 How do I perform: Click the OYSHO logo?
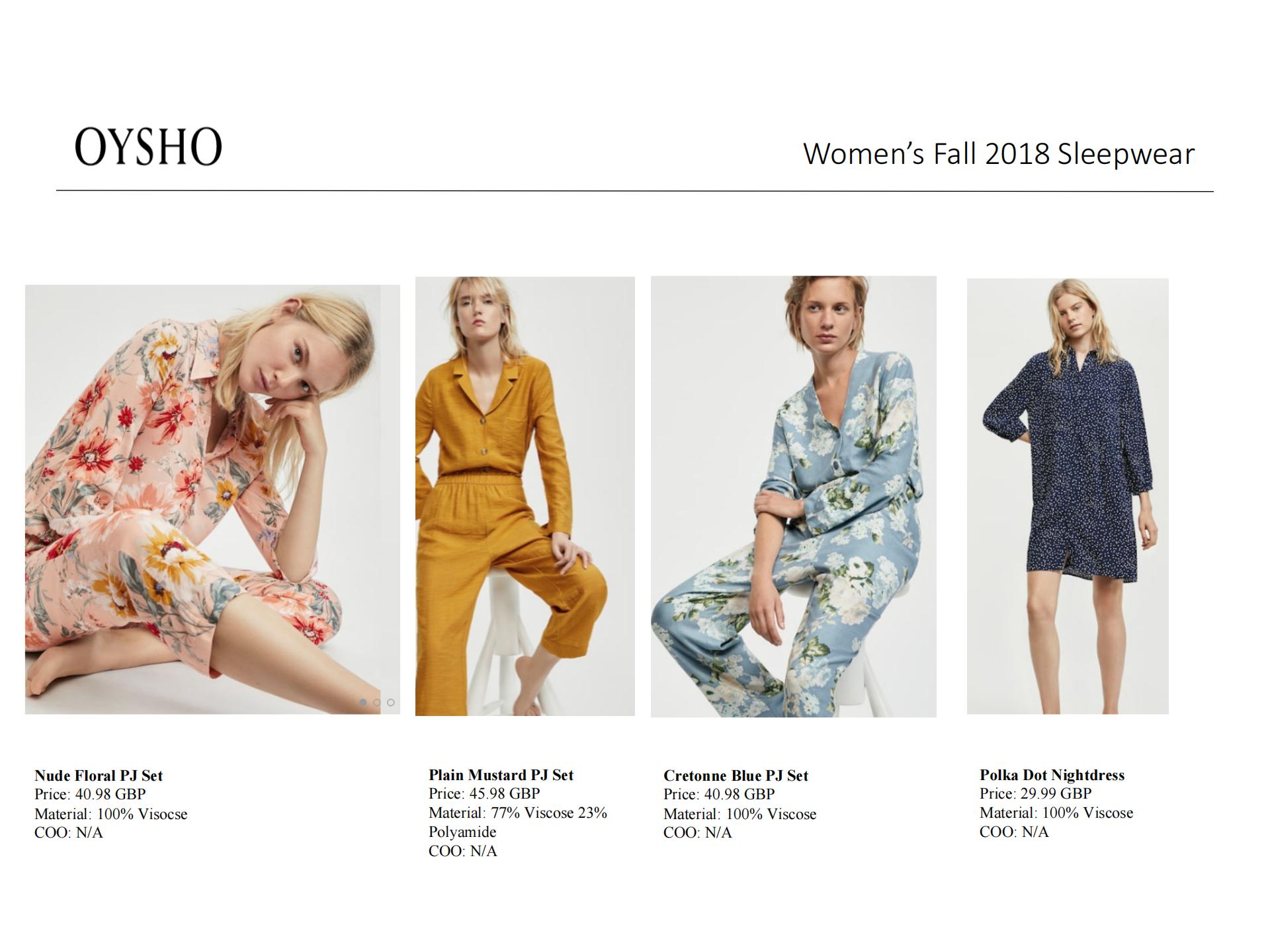[148, 146]
